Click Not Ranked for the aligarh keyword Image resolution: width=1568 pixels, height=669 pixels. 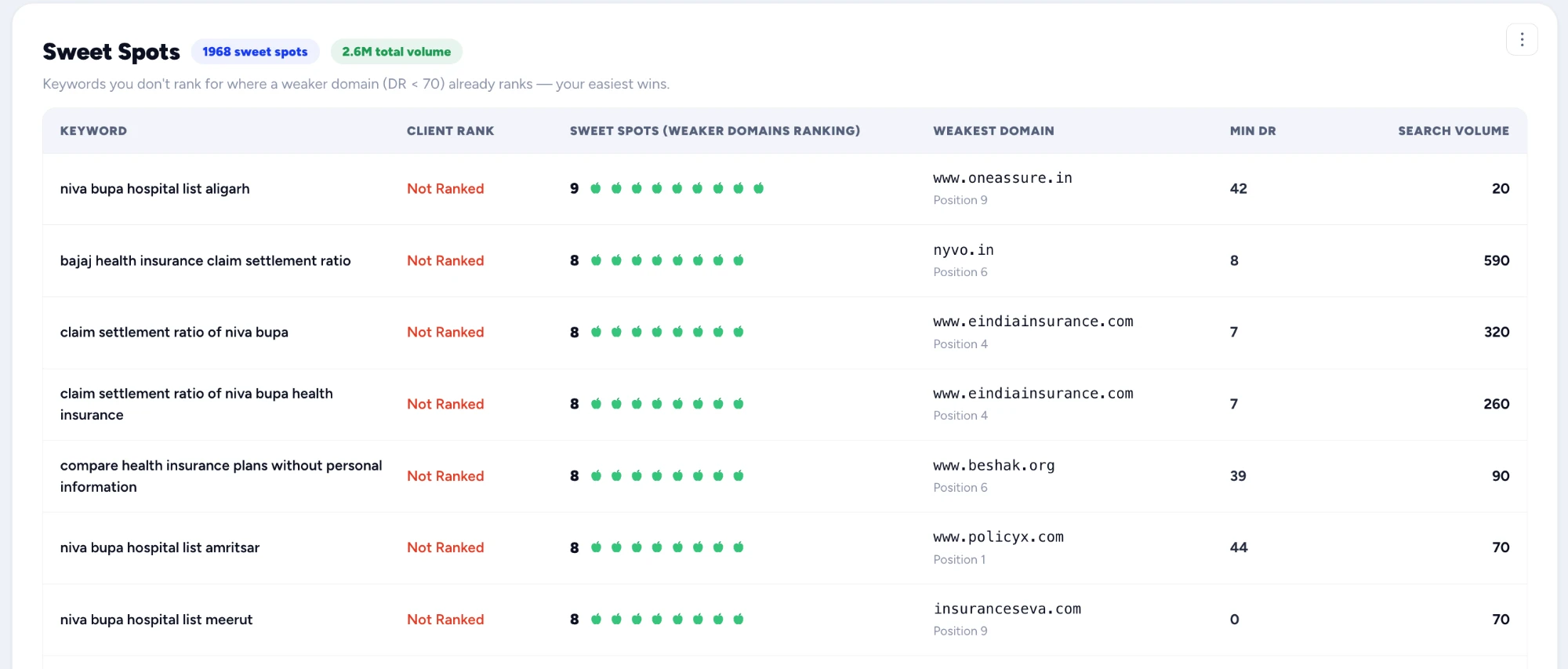445,189
